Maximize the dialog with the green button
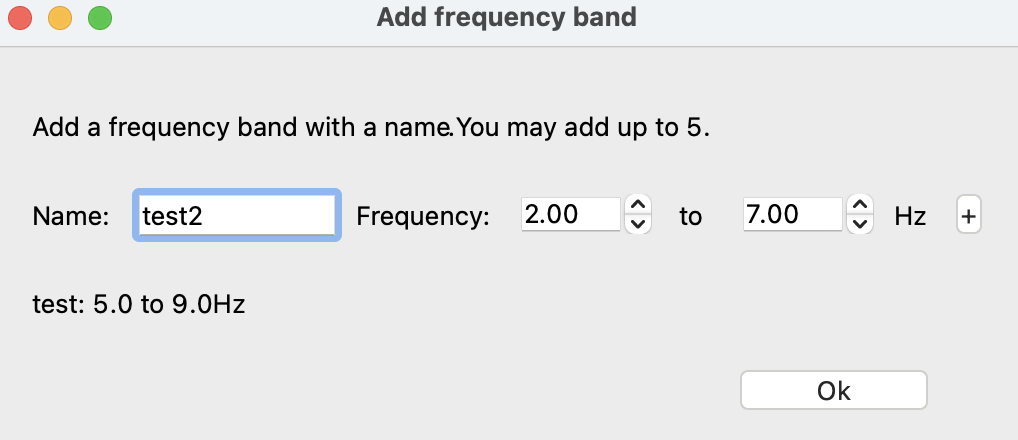The height and width of the screenshot is (440, 1018). pos(99,18)
